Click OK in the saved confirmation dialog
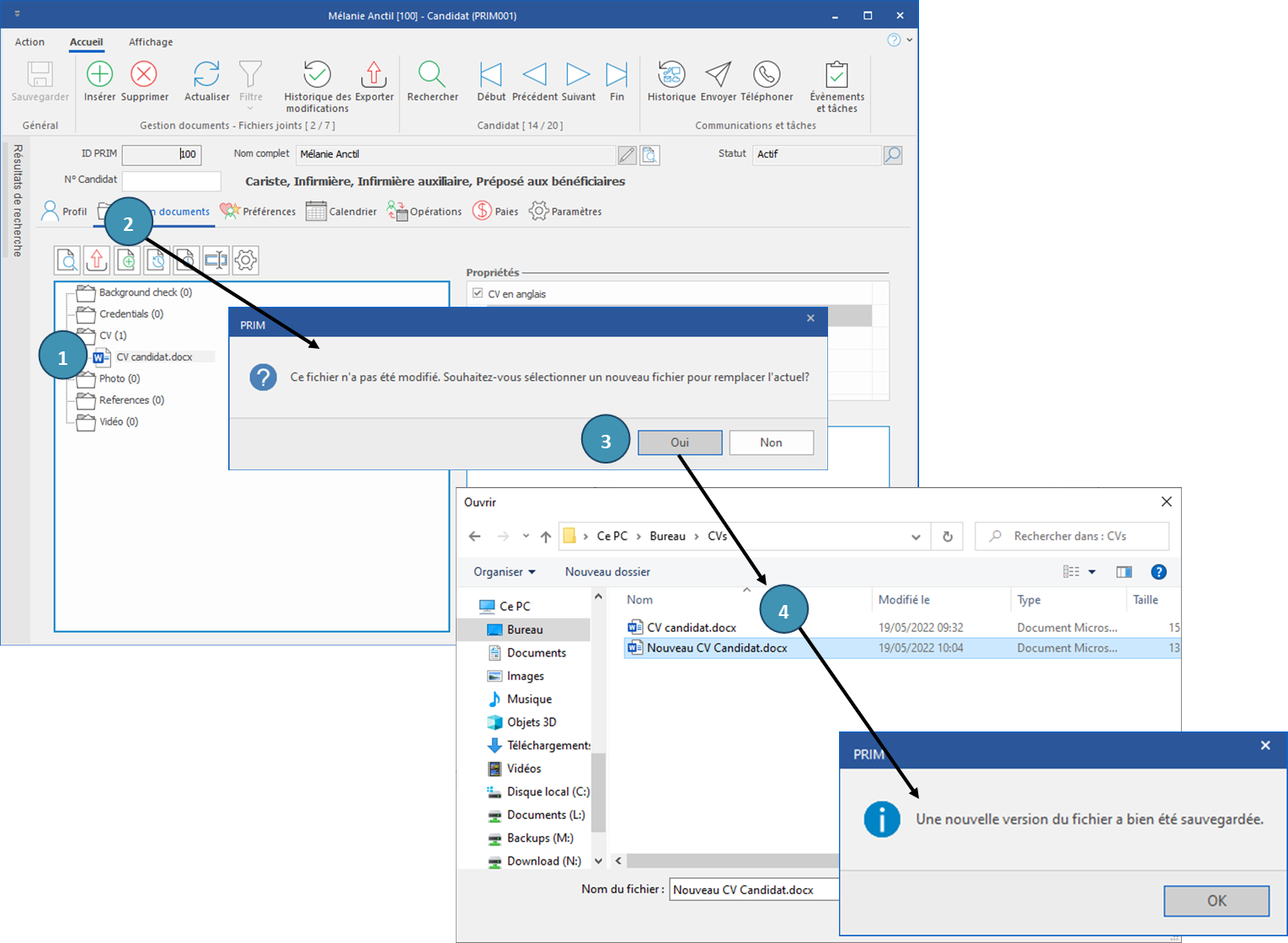The width and height of the screenshot is (1288, 943). click(1216, 901)
